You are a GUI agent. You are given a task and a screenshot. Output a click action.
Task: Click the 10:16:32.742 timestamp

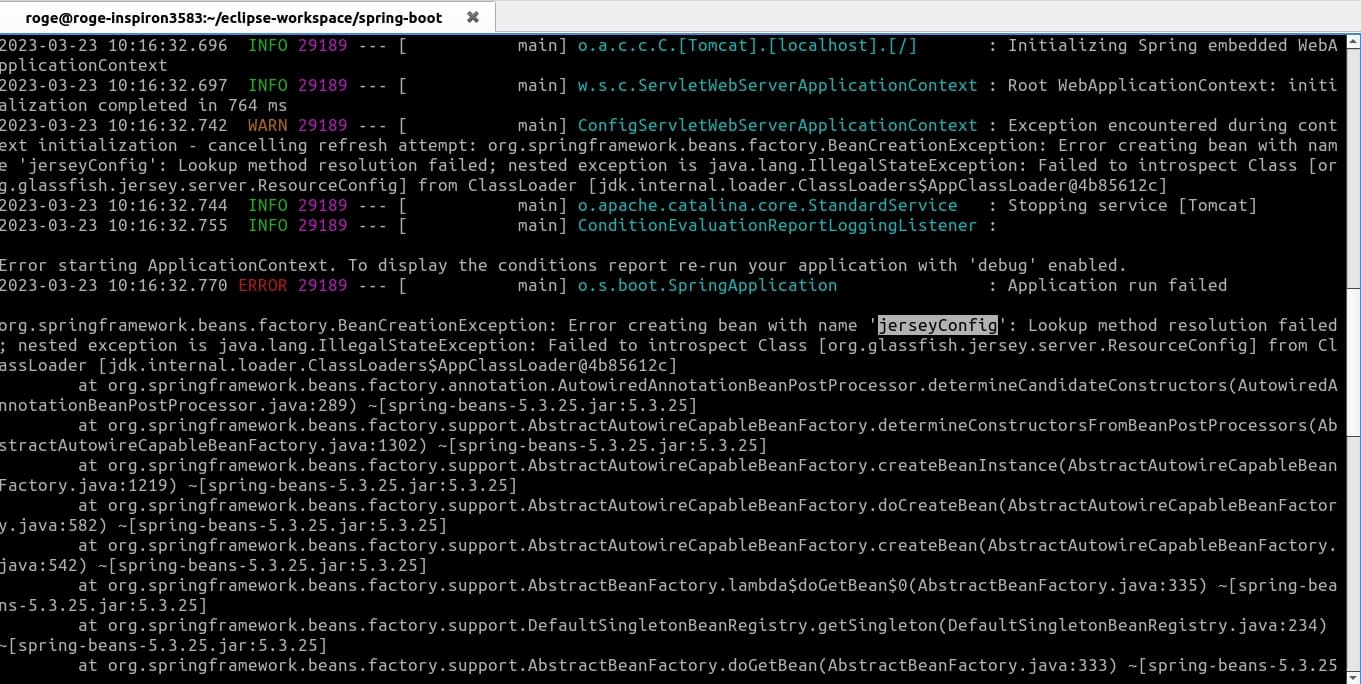click(168, 125)
